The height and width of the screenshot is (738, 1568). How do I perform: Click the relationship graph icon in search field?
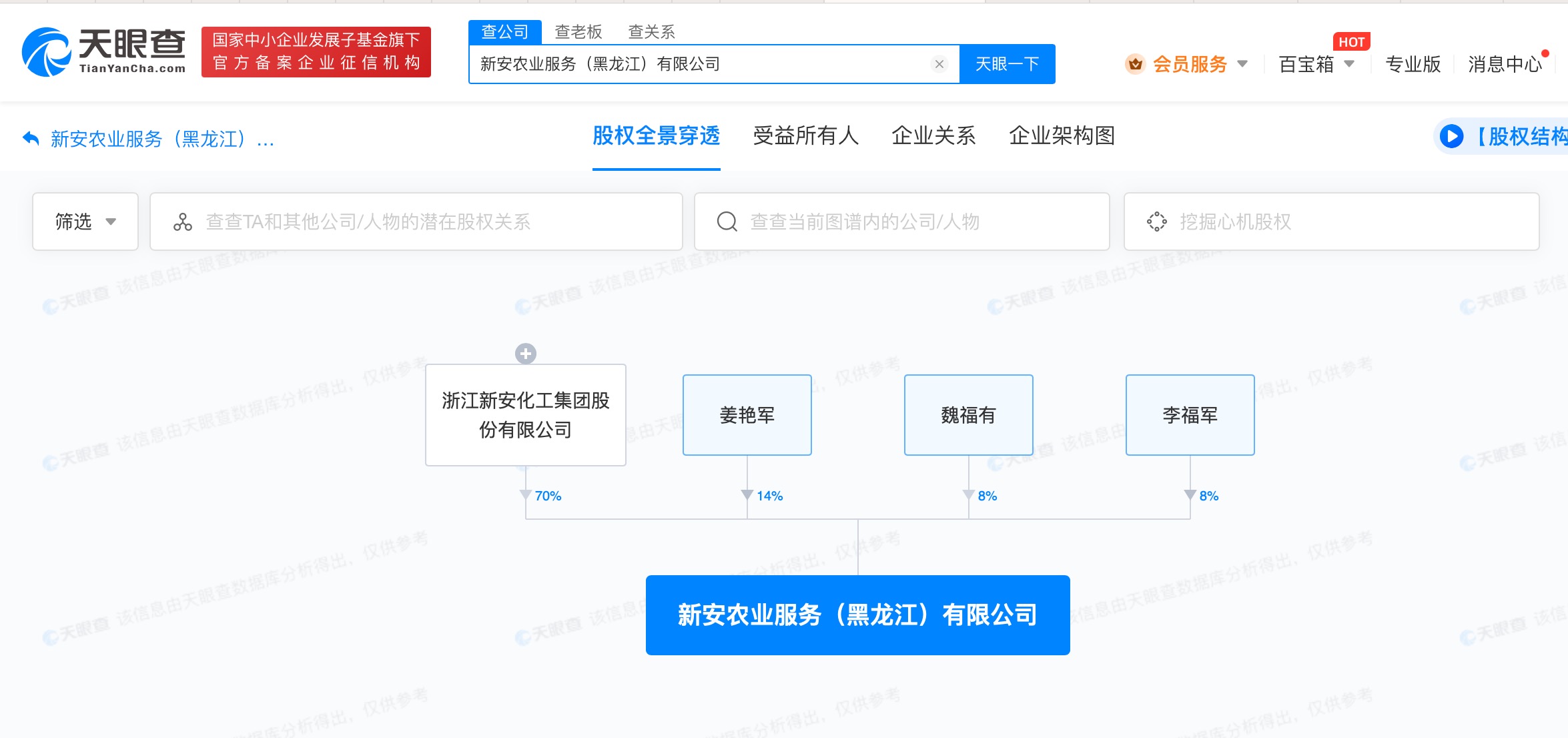(182, 222)
